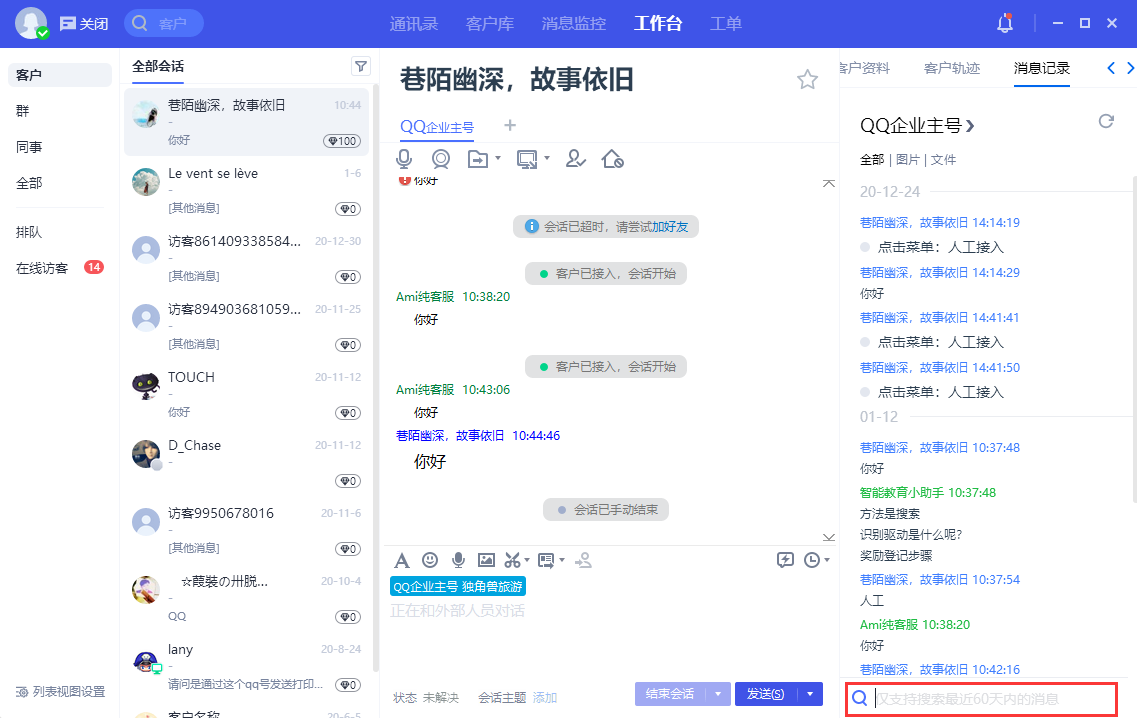Select the 工作台 tab
1137x718 pixels.
coord(658,24)
